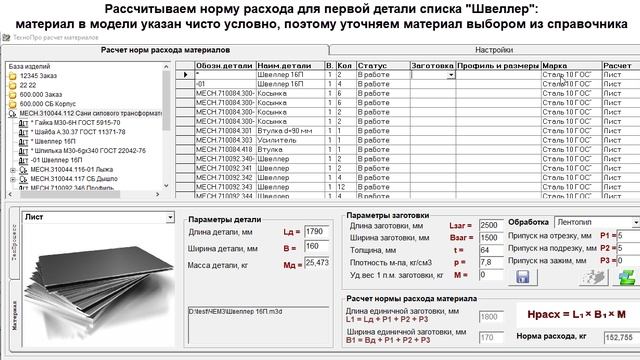Click part icon next to Гайка М30-6Н
640x360 pixels.
(x=24, y=123)
